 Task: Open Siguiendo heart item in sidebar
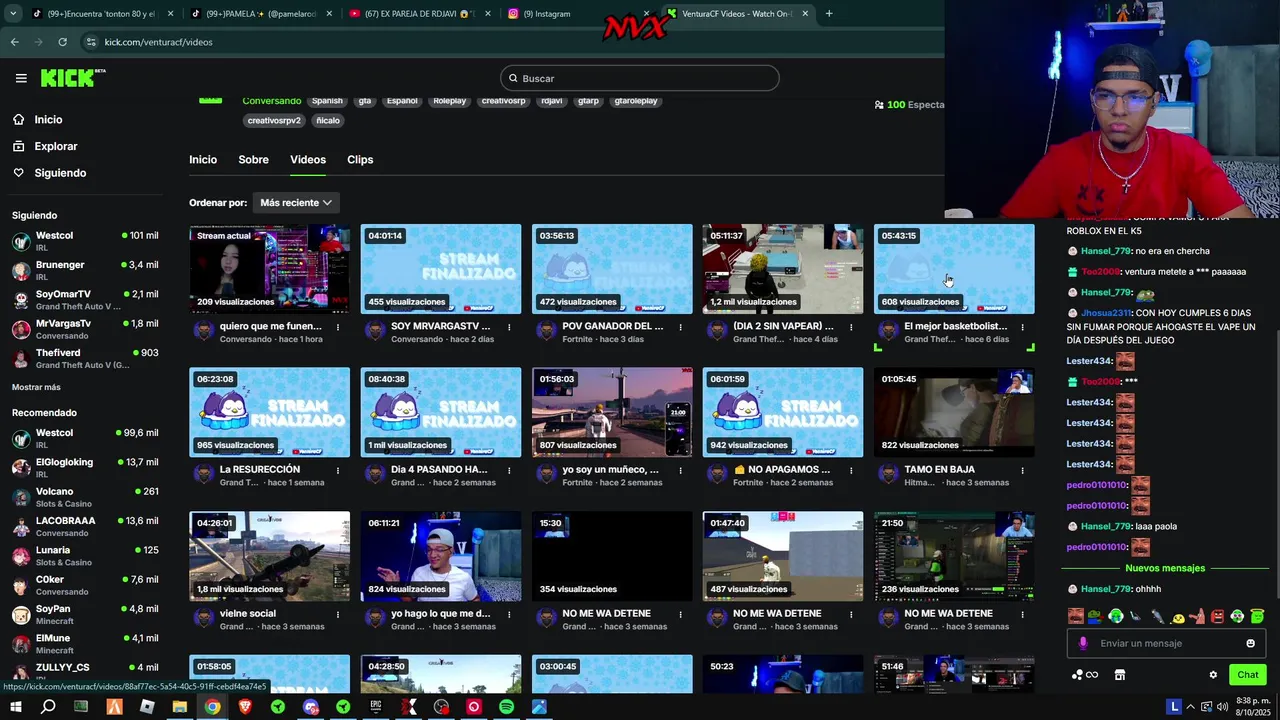pyautogui.click(x=60, y=173)
